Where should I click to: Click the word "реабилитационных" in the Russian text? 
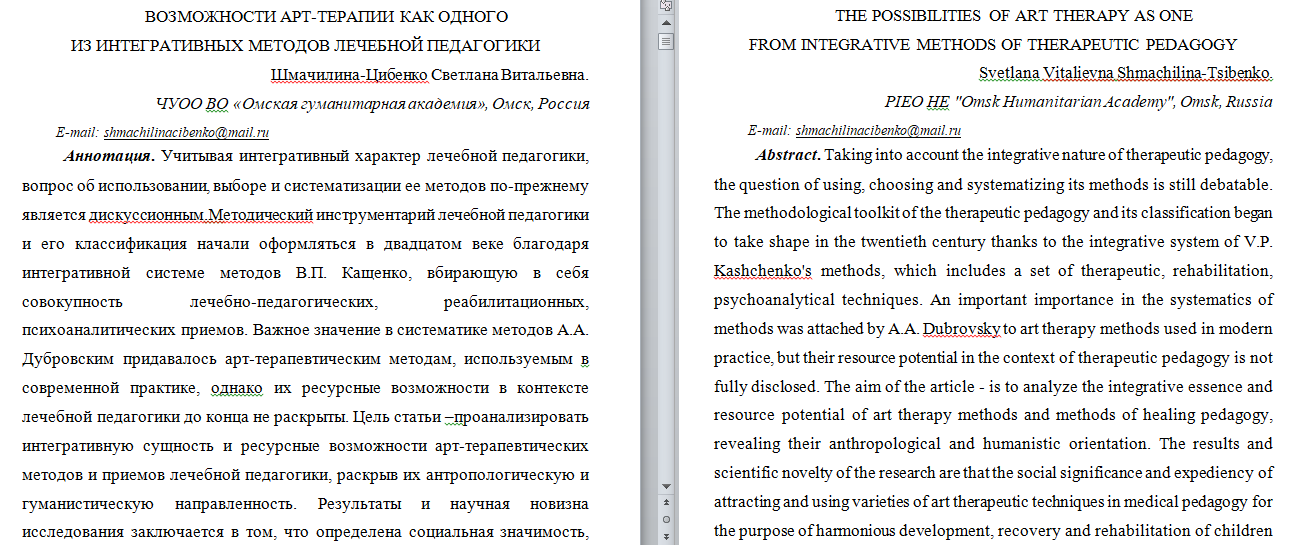pos(516,302)
